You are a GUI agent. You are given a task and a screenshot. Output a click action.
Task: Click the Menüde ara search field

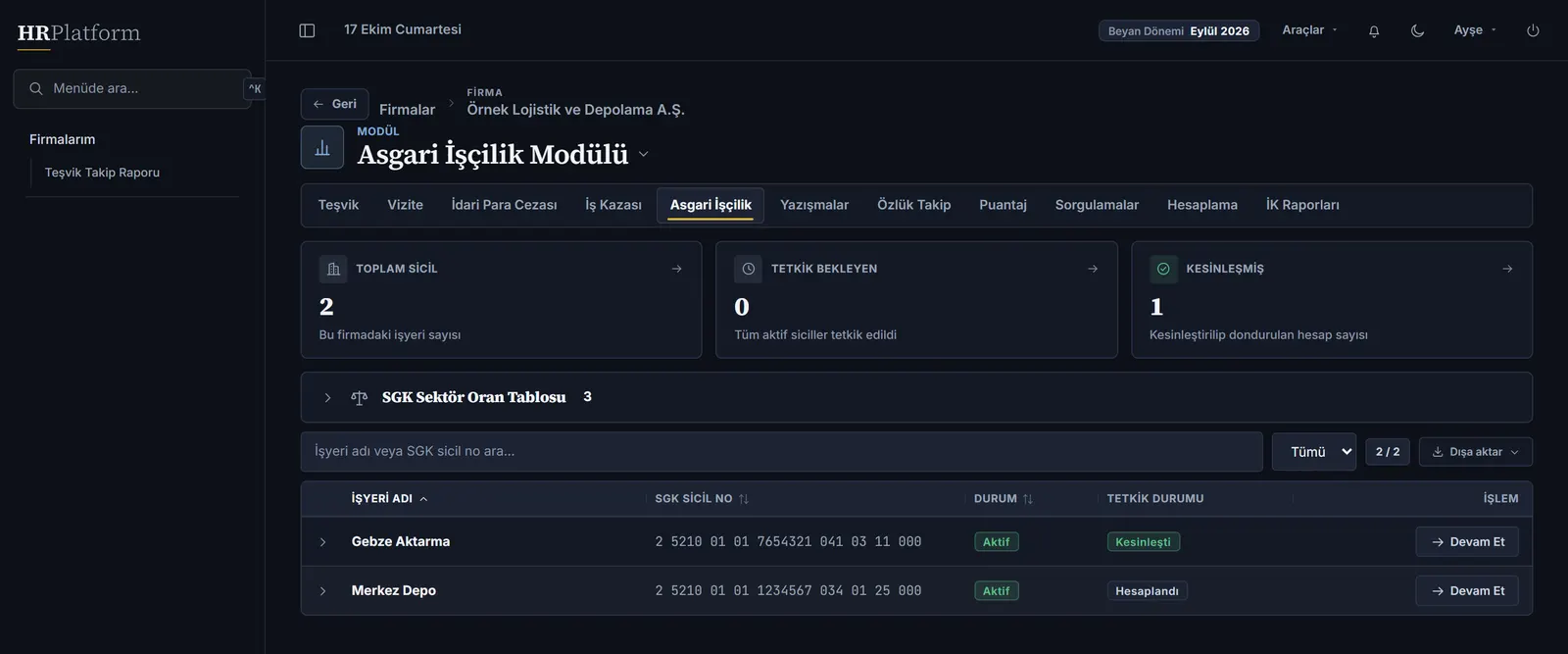[x=132, y=88]
